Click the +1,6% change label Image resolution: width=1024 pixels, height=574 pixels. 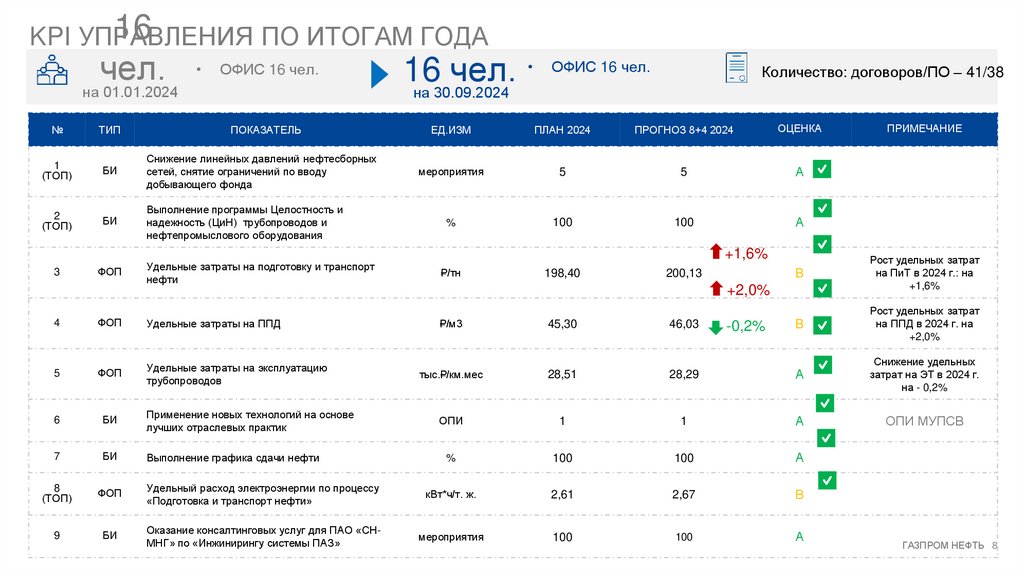pyautogui.click(x=746, y=253)
